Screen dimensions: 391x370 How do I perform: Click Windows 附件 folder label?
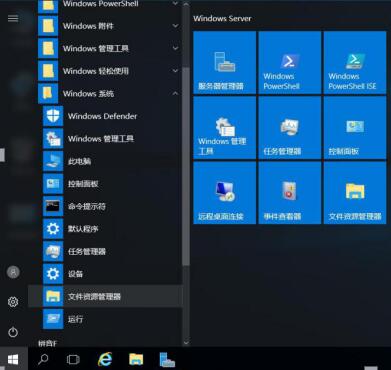coord(88,26)
